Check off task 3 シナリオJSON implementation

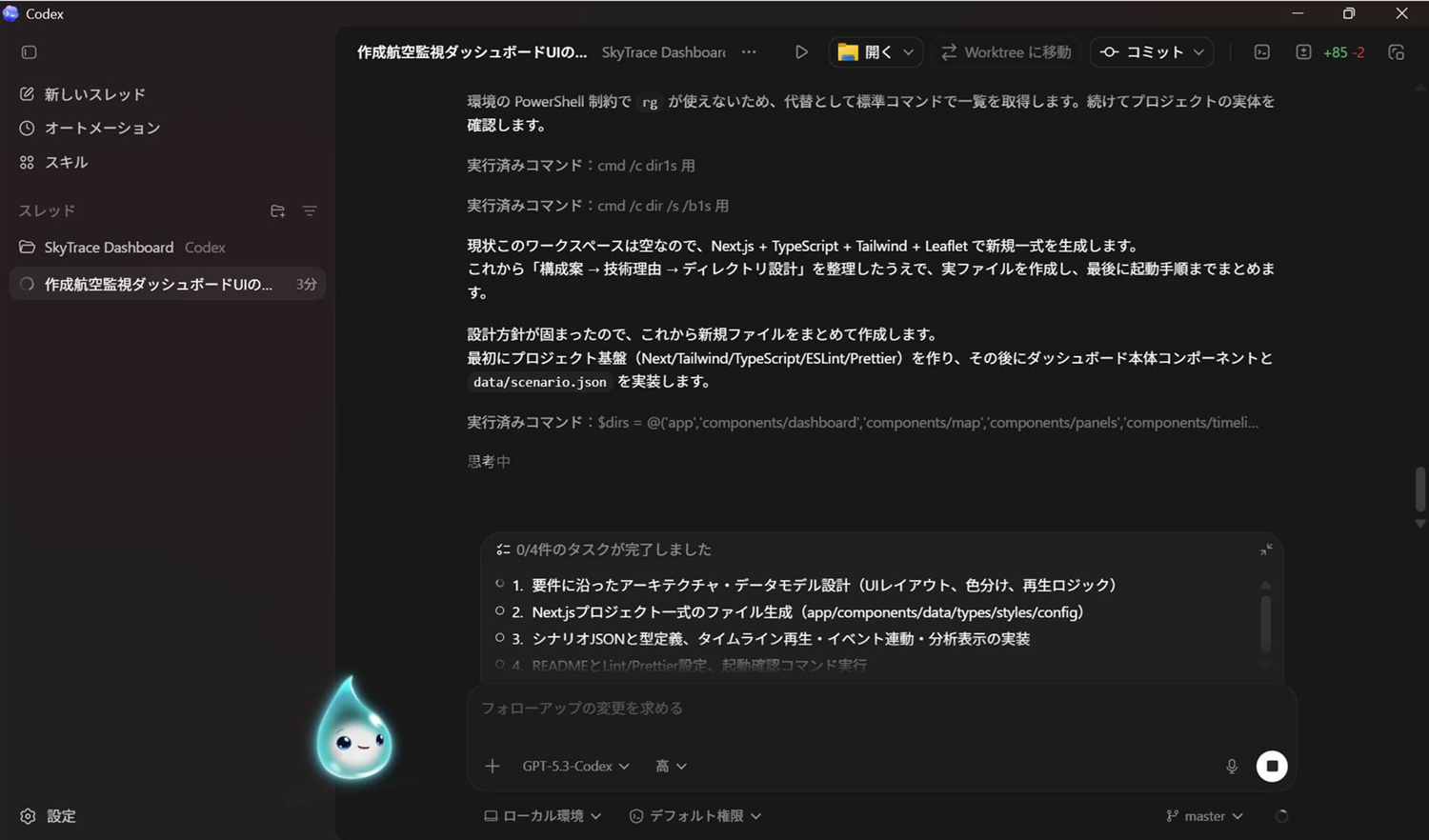[x=499, y=638]
